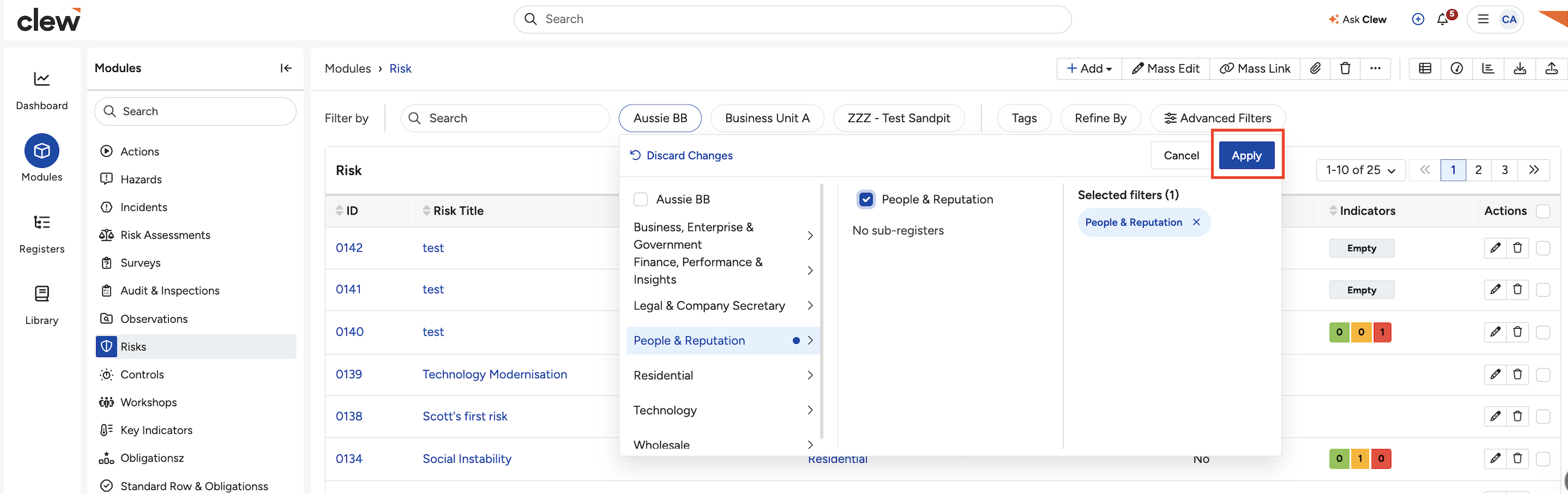The height and width of the screenshot is (494, 1568).
Task: Click the chart view icon in the toolbar
Action: (1488, 69)
